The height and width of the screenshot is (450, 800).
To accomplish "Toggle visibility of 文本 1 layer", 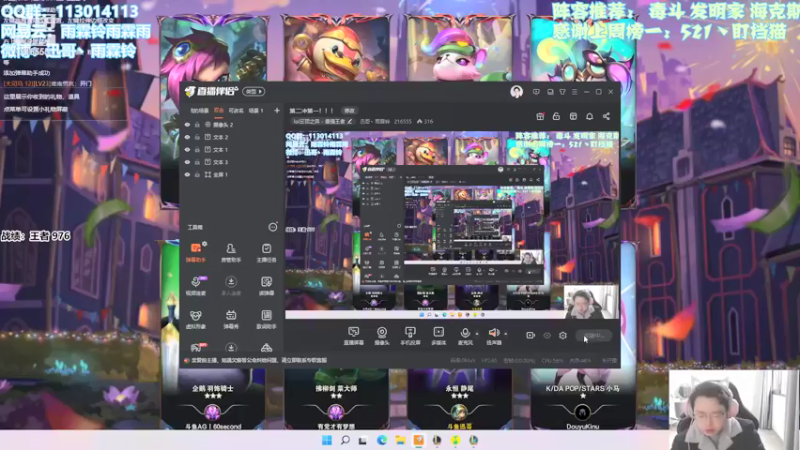I will pos(187,149).
